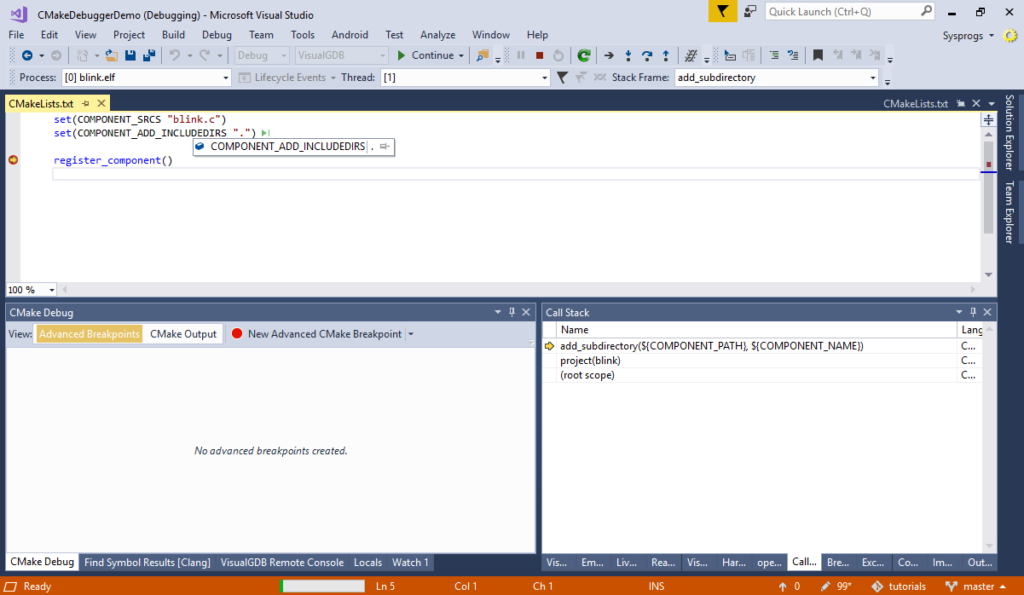Click the Continue button
The width and height of the screenshot is (1024, 595).
point(431,56)
